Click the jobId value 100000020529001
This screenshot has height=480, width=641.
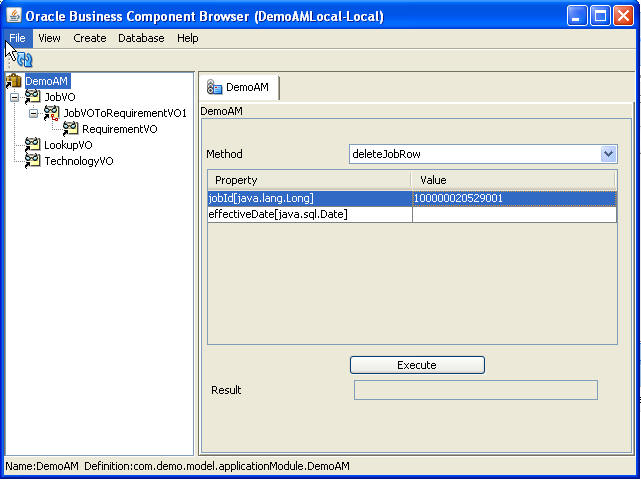[514, 198]
